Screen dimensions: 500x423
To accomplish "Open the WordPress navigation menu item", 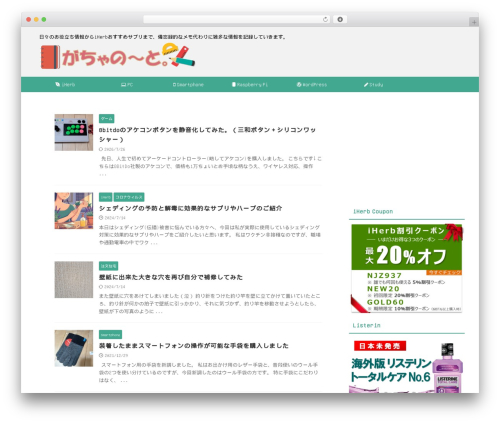I will (x=312, y=85).
